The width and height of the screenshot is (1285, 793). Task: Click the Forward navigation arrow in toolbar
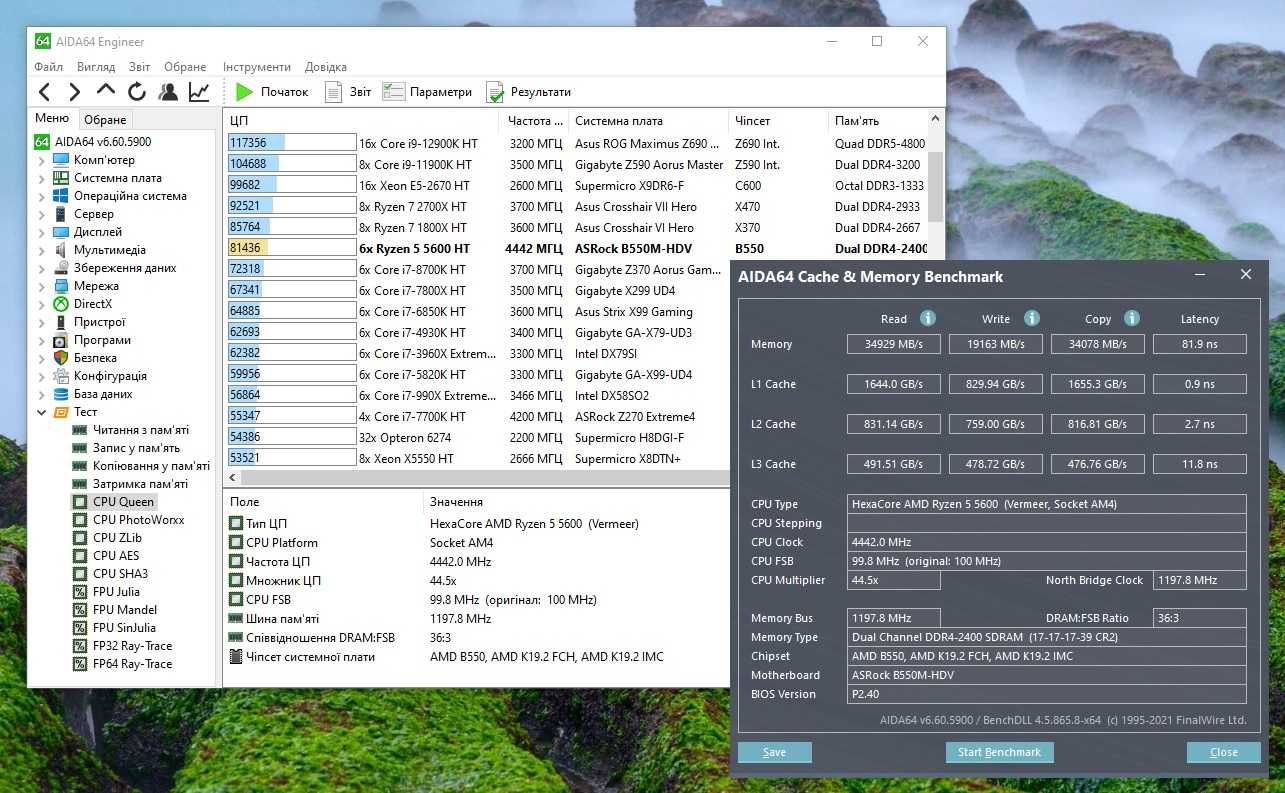tap(74, 92)
